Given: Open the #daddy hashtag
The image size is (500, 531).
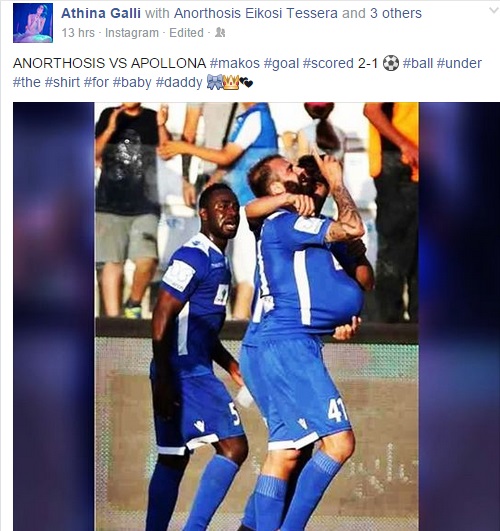Looking at the screenshot, I should click(x=179, y=82).
